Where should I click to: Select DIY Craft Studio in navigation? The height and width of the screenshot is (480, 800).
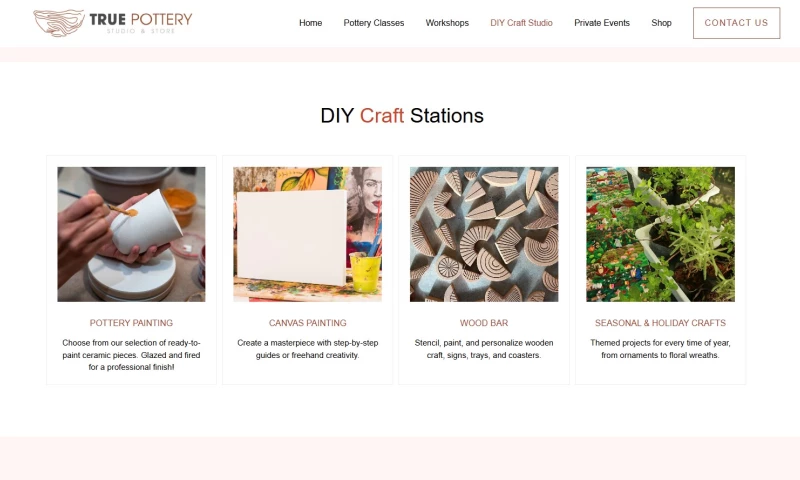[521, 23]
